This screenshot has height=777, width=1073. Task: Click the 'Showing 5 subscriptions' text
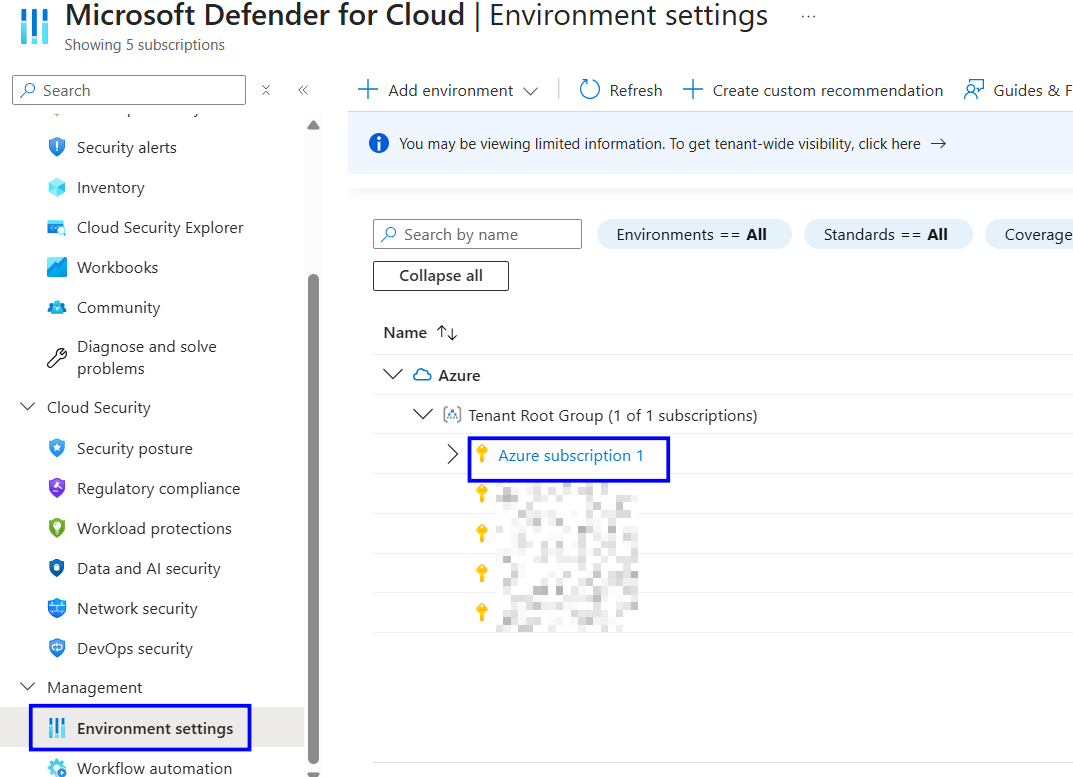[144, 44]
